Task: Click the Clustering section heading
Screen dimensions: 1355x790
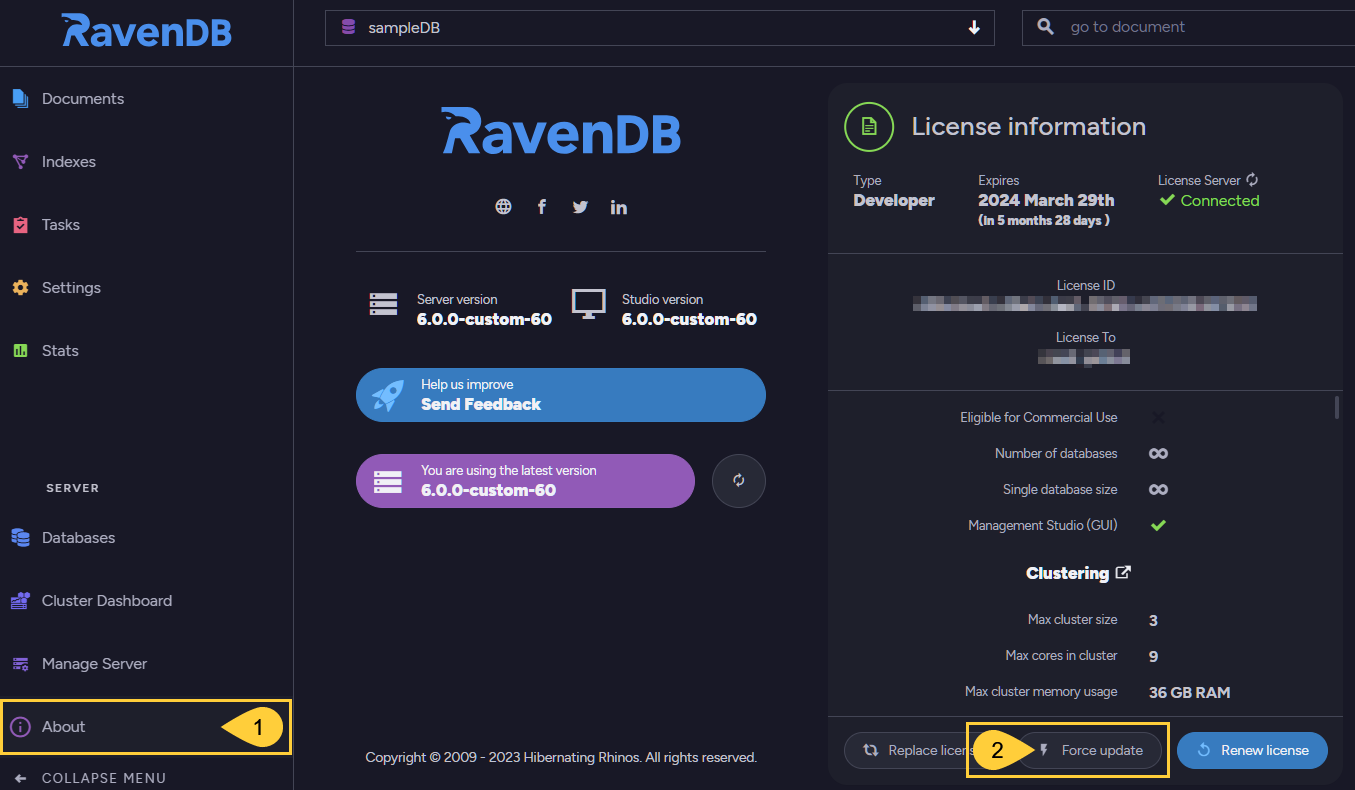Action: (1067, 573)
